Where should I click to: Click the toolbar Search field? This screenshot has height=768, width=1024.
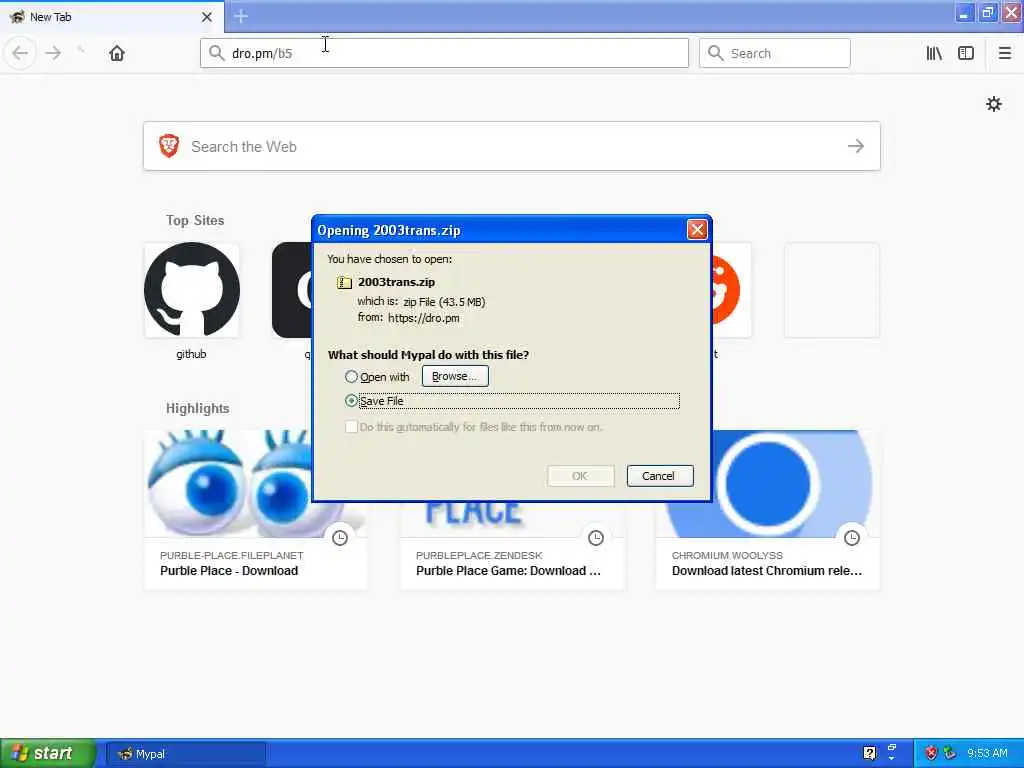pyautogui.click(x=775, y=53)
